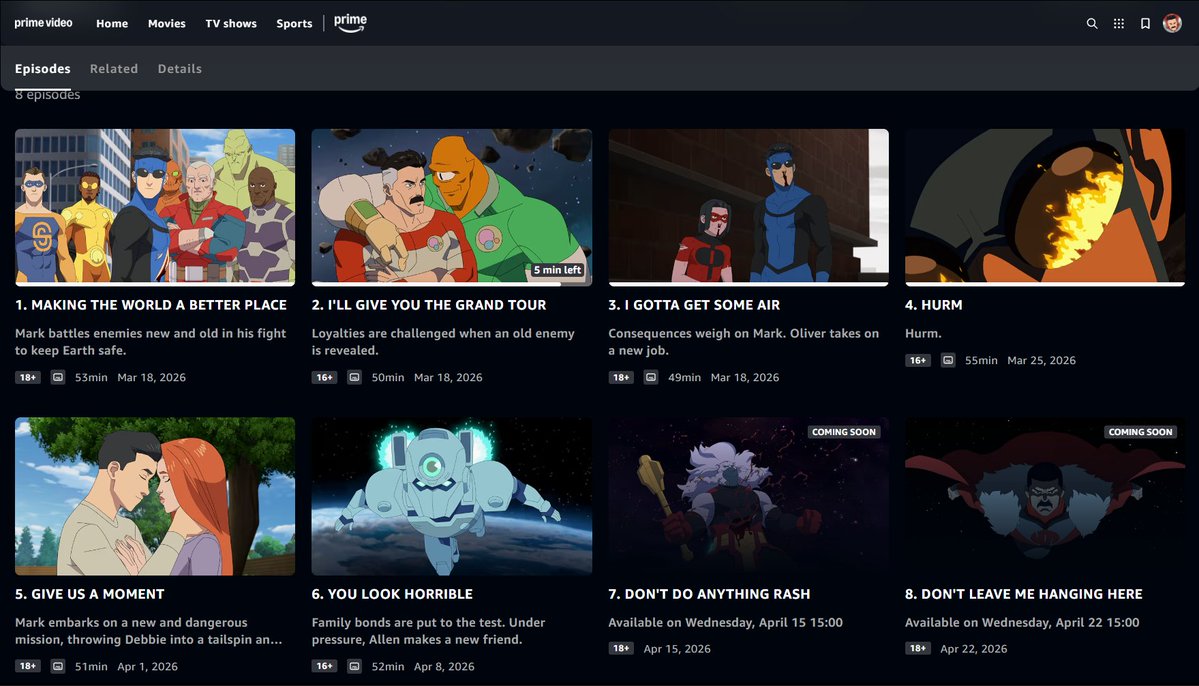Go to Home in top navigation
The image size is (1199, 686).
112,24
